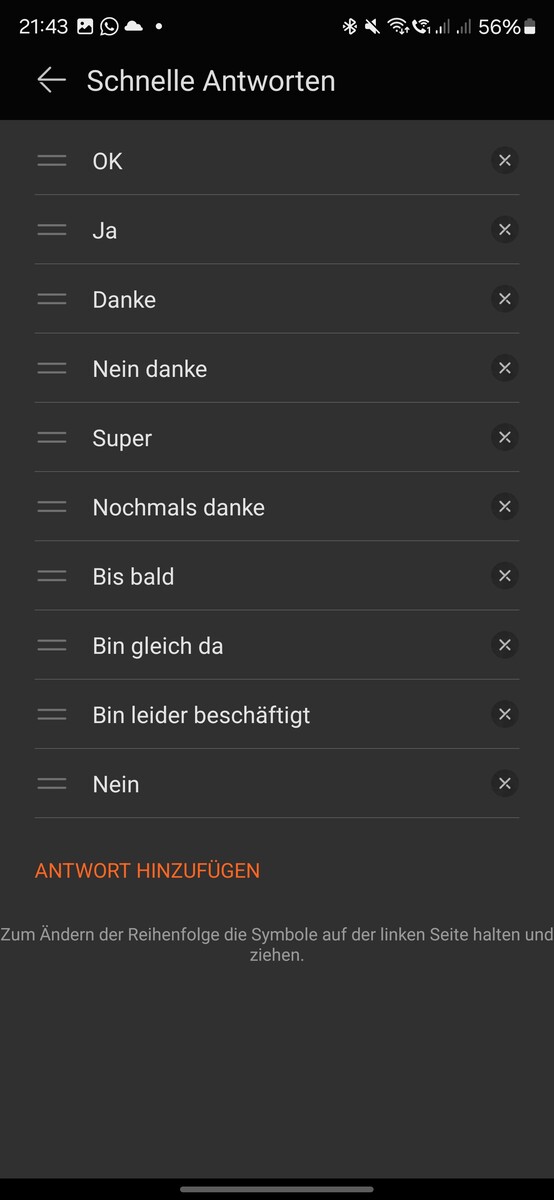Viewport: 554px width, 1200px height.
Task: Remove 'Bin leider beschäftigt' reply
Action: [x=505, y=714]
